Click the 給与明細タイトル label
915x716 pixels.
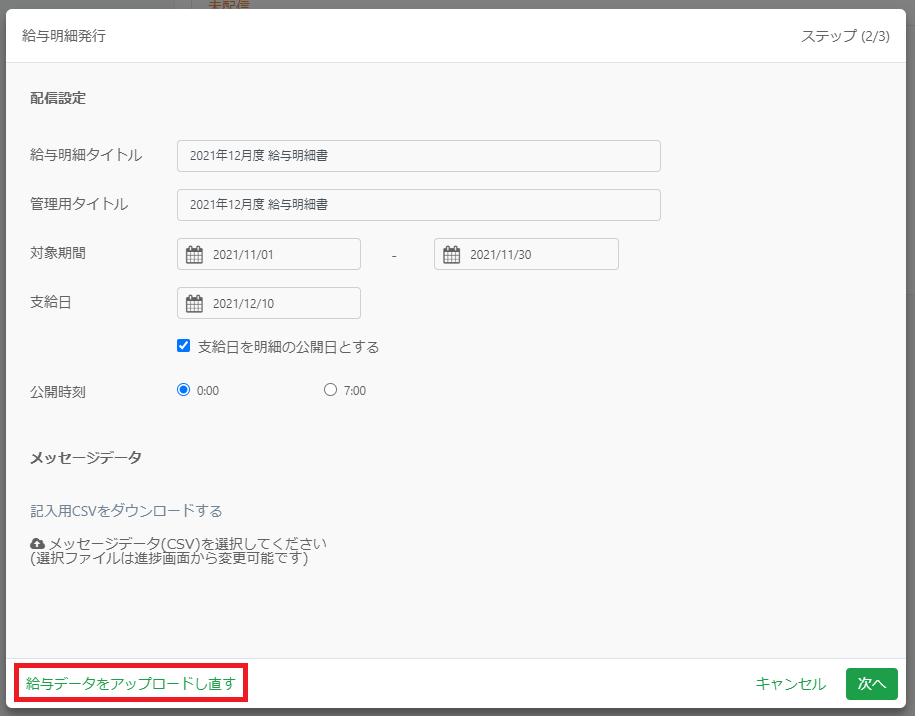86,155
